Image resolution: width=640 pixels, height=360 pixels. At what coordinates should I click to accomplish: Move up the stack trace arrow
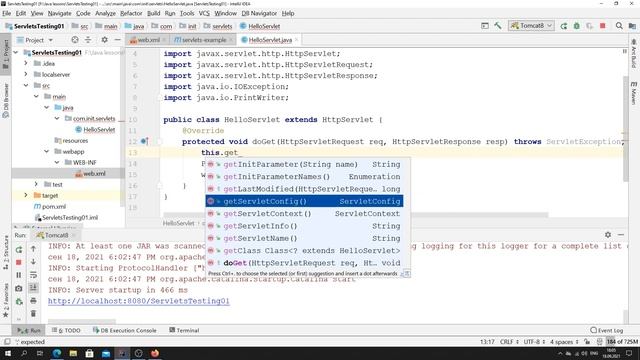click(33, 249)
